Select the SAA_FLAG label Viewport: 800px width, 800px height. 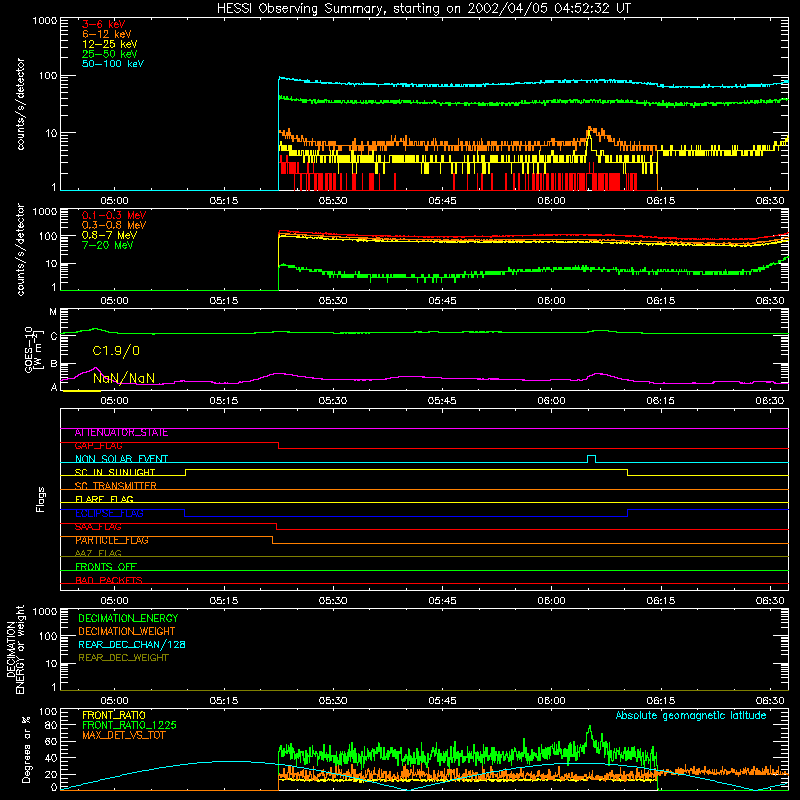[x=98, y=527]
